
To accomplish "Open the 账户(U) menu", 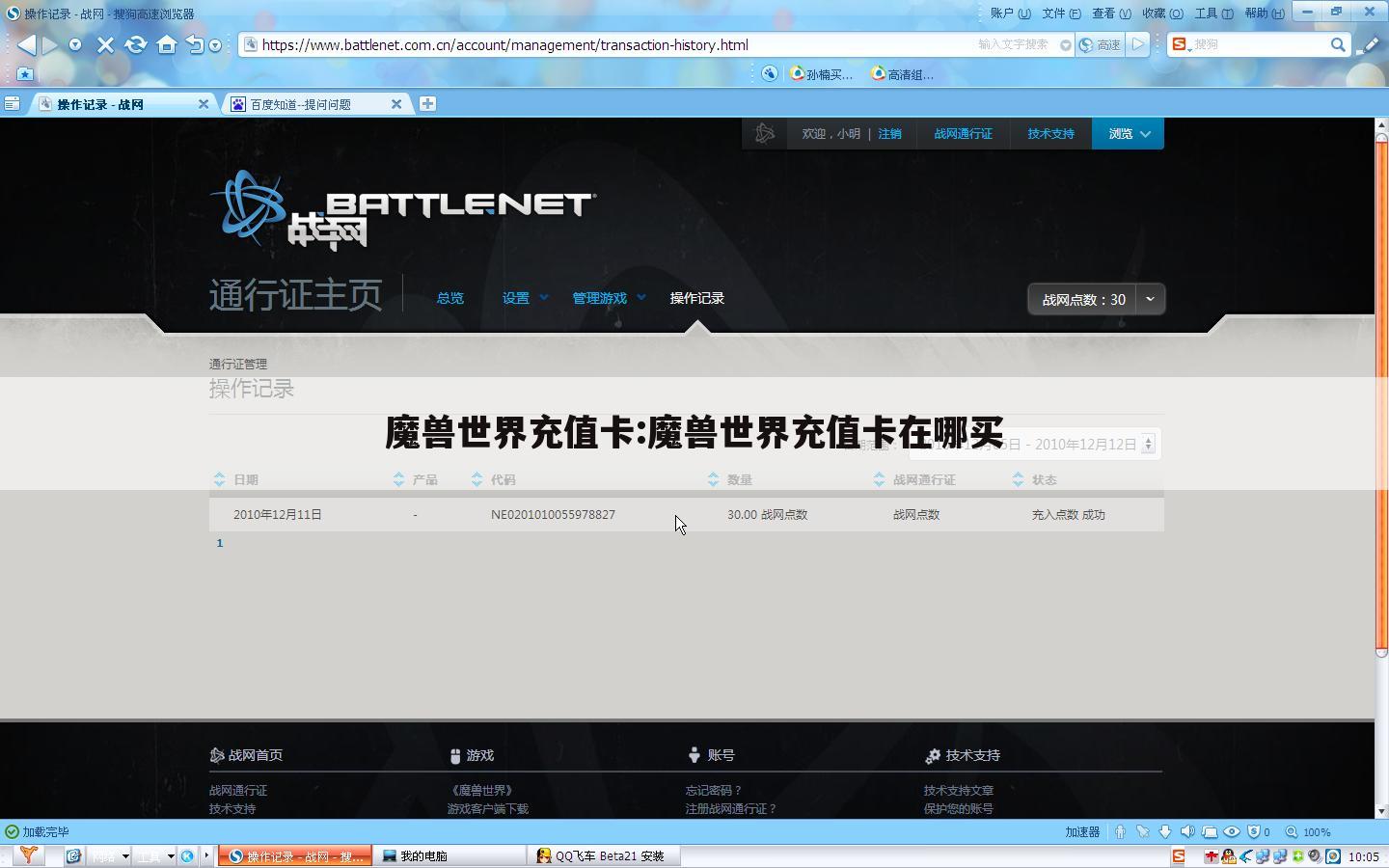I will 1011,13.
